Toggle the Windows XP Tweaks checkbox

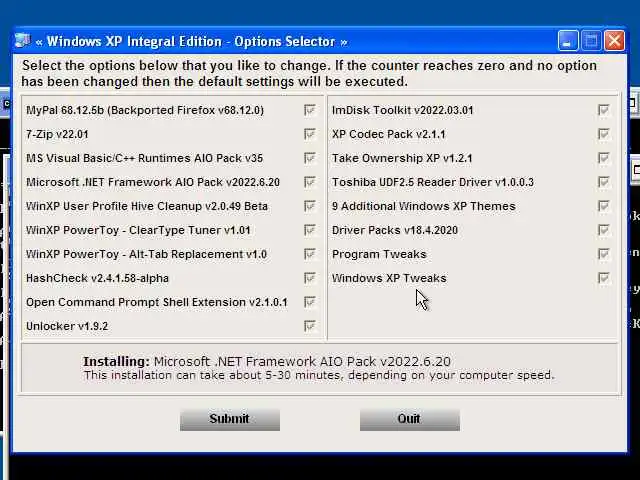click(604, 278)
